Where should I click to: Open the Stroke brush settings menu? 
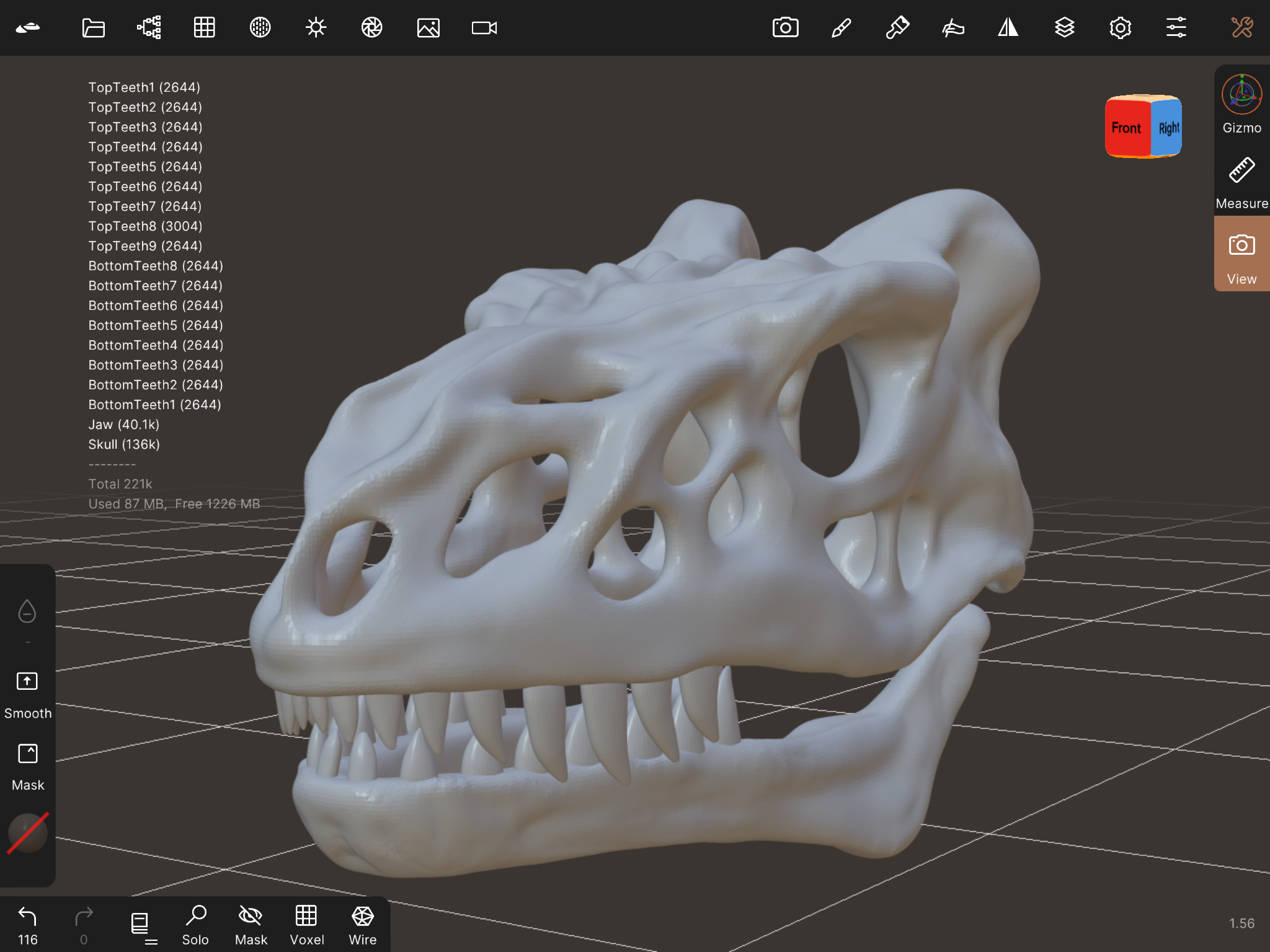coord(841,28)
